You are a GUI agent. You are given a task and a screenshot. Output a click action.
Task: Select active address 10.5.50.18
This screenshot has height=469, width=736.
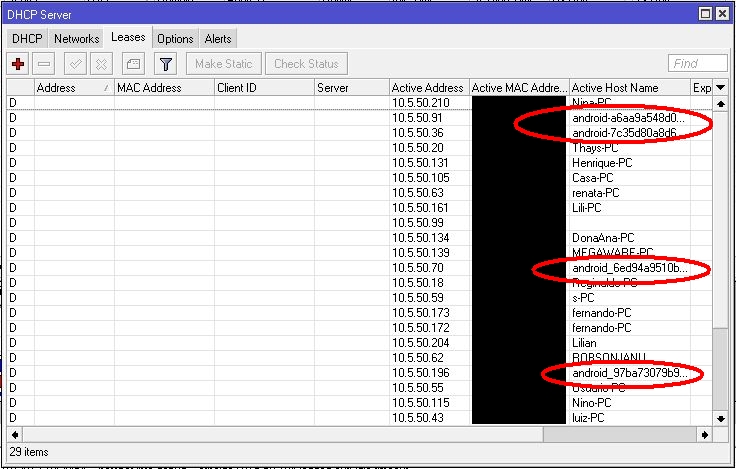pos(418,283)
